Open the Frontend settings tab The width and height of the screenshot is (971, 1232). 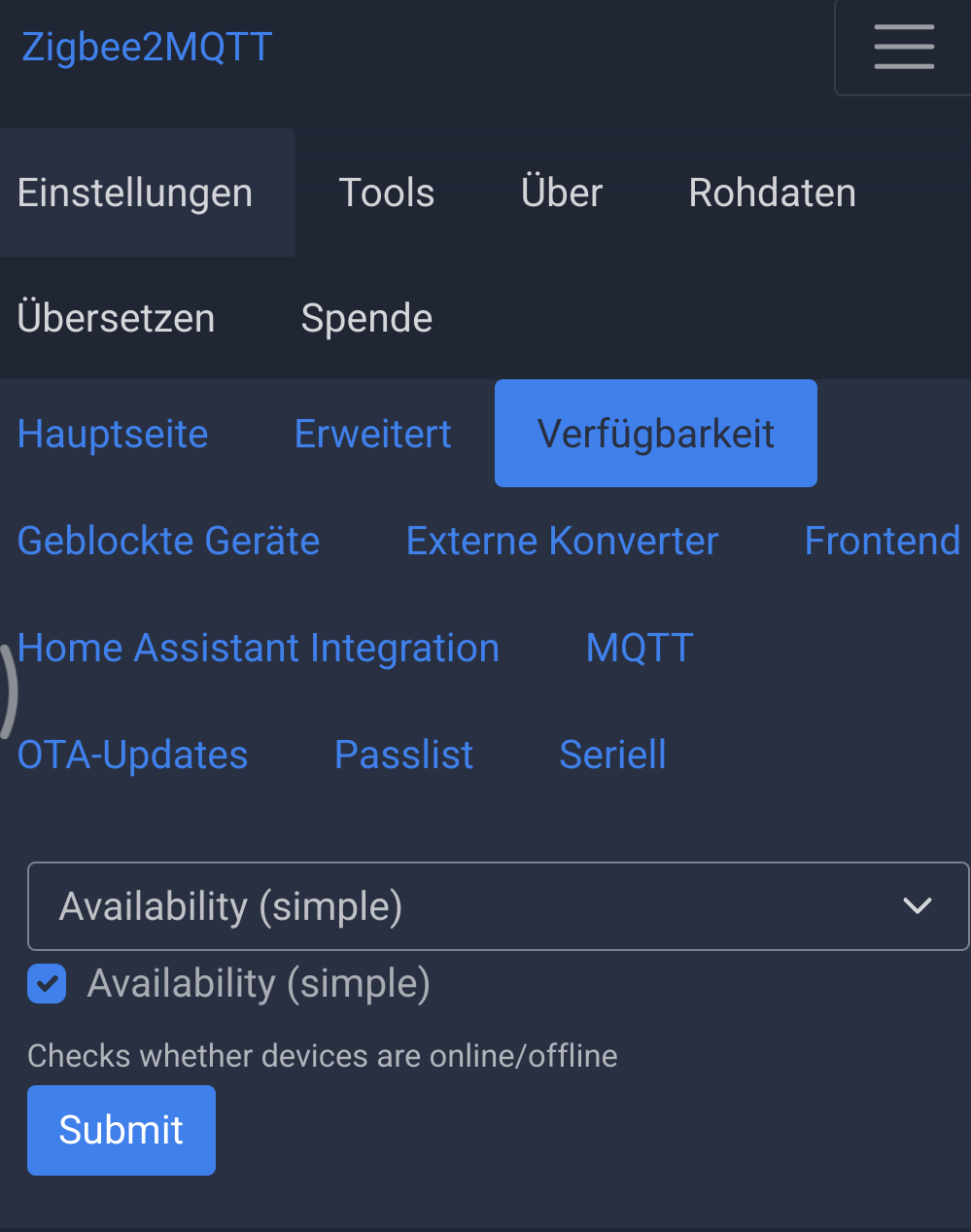[x=882, y=541]
